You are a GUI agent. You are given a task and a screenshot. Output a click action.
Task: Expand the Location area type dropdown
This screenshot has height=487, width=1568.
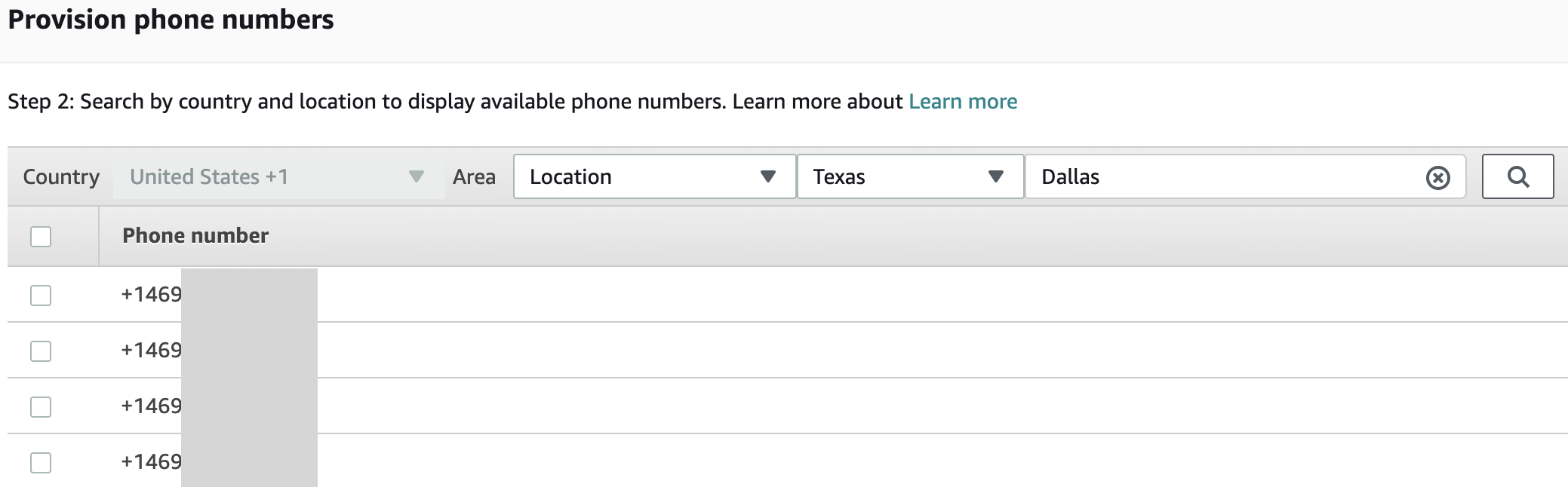(654, 176)
